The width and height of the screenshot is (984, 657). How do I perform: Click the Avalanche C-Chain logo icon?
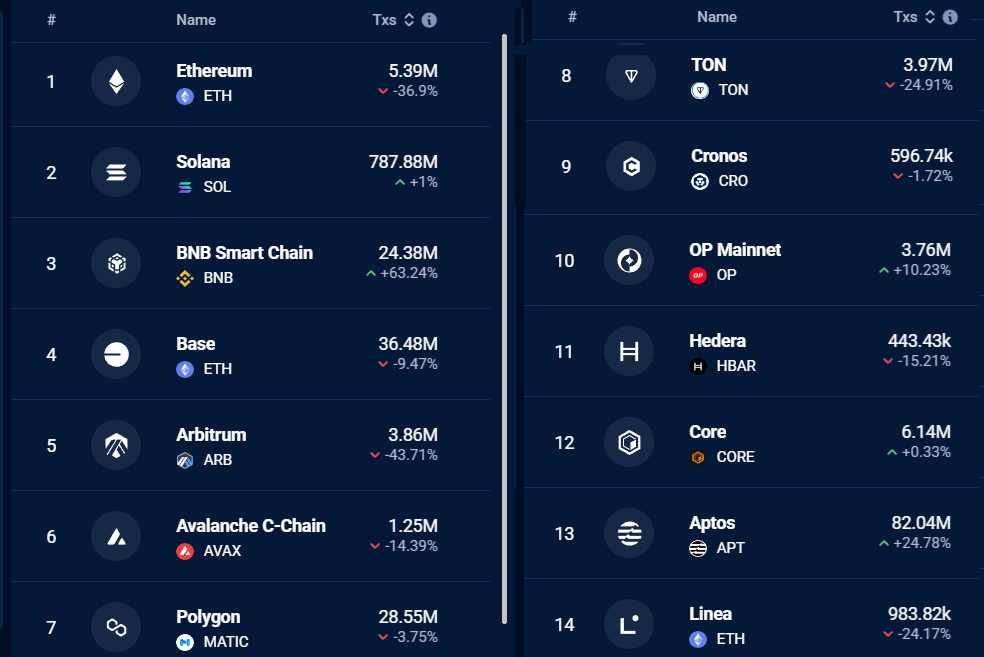116,537
